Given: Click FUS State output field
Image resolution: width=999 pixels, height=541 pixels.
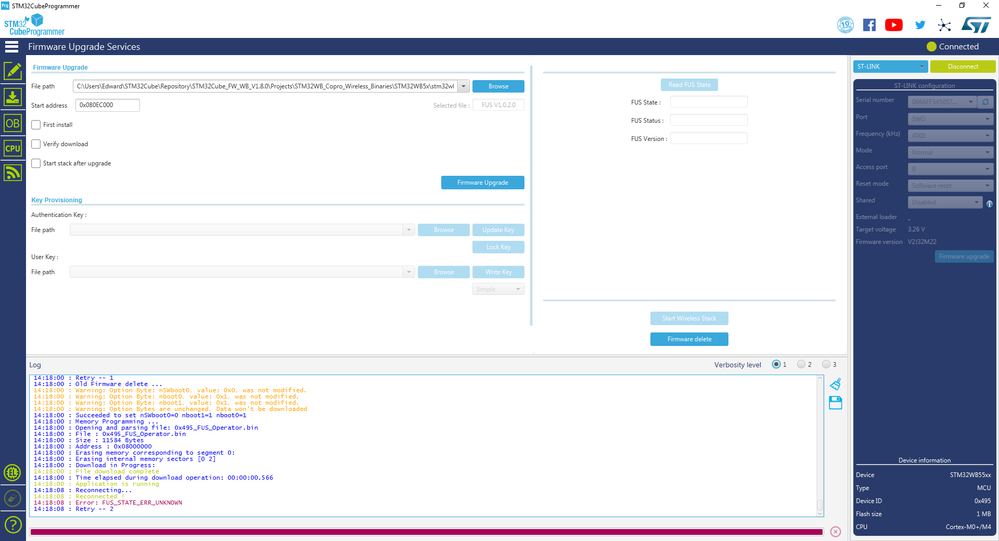Looking at the screenshot, I should pos(708,102).
